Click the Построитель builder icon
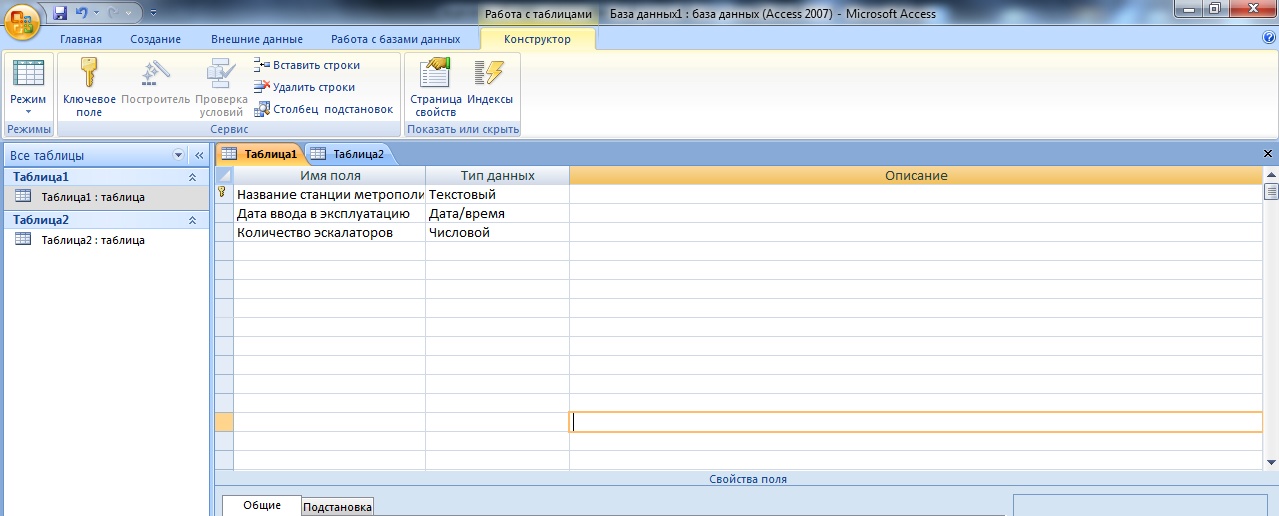This screenshot has width=1279, height=516. (155, 82)
